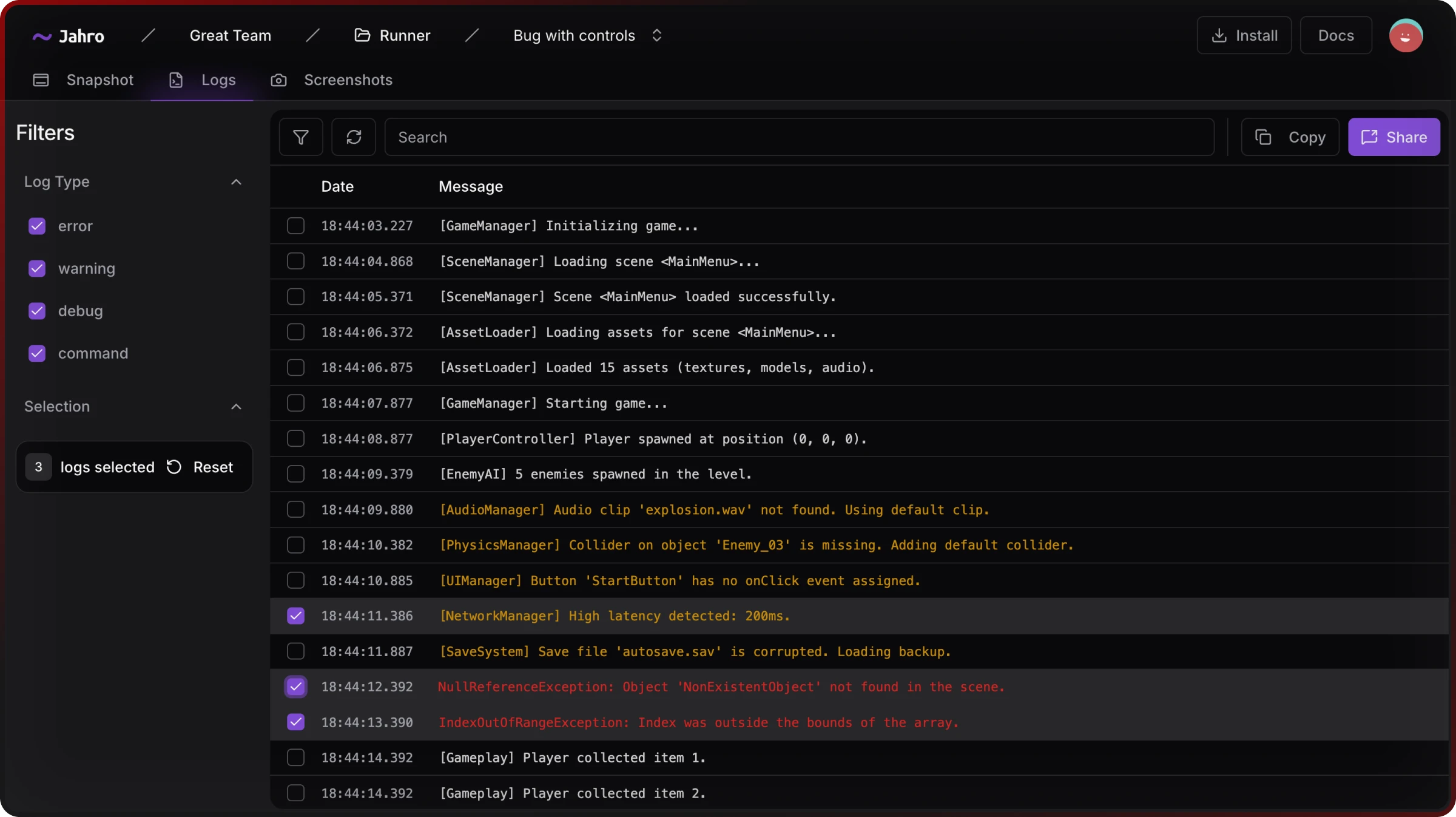The width and height of the screenshot is (1456, 817).
Task: Collapse the Selection section
Action: (236, 407)
